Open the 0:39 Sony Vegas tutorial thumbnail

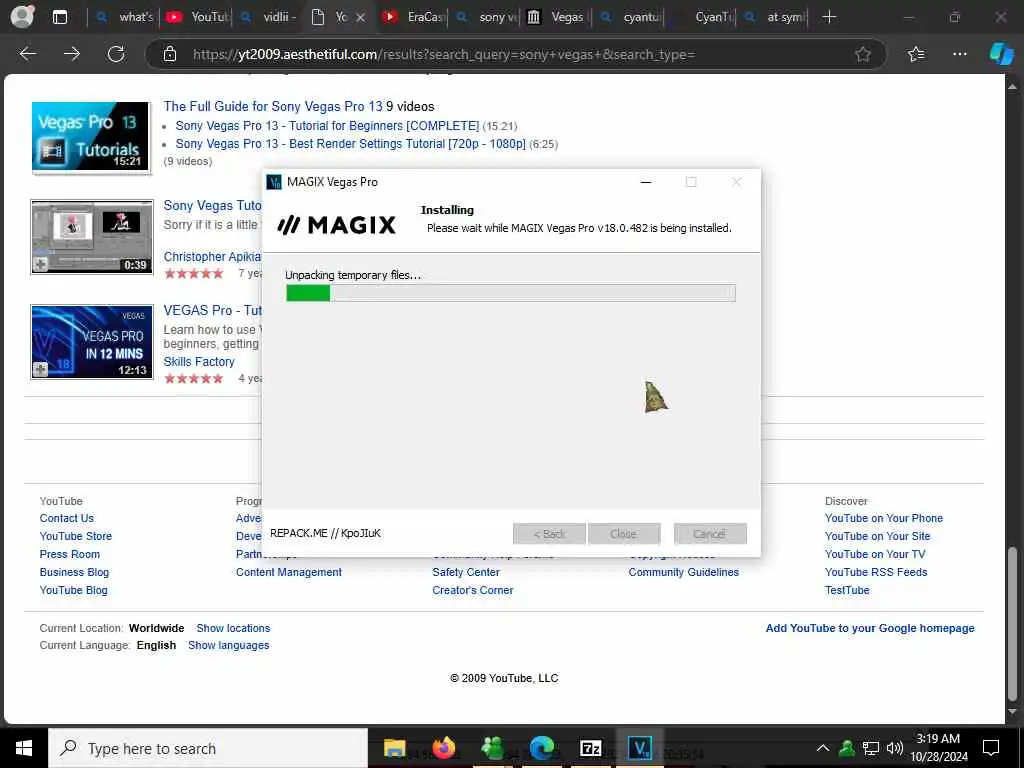pos(92,236)
